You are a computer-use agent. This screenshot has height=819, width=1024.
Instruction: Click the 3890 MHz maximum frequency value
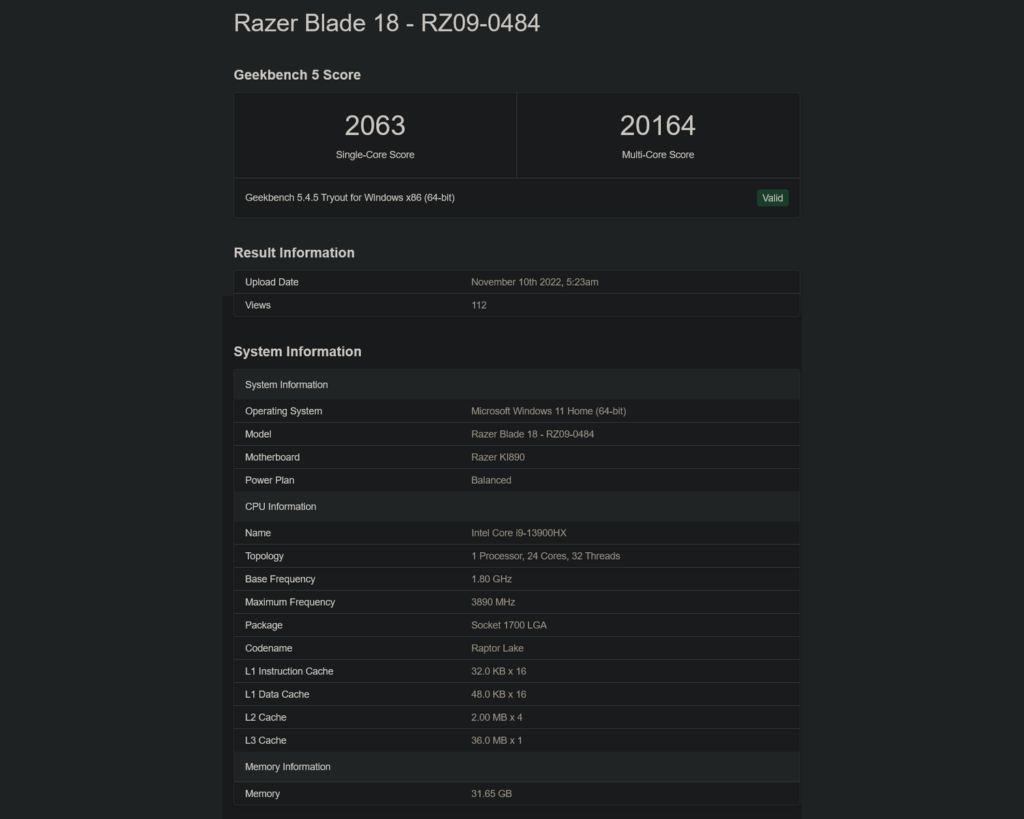tap(493, 602)
